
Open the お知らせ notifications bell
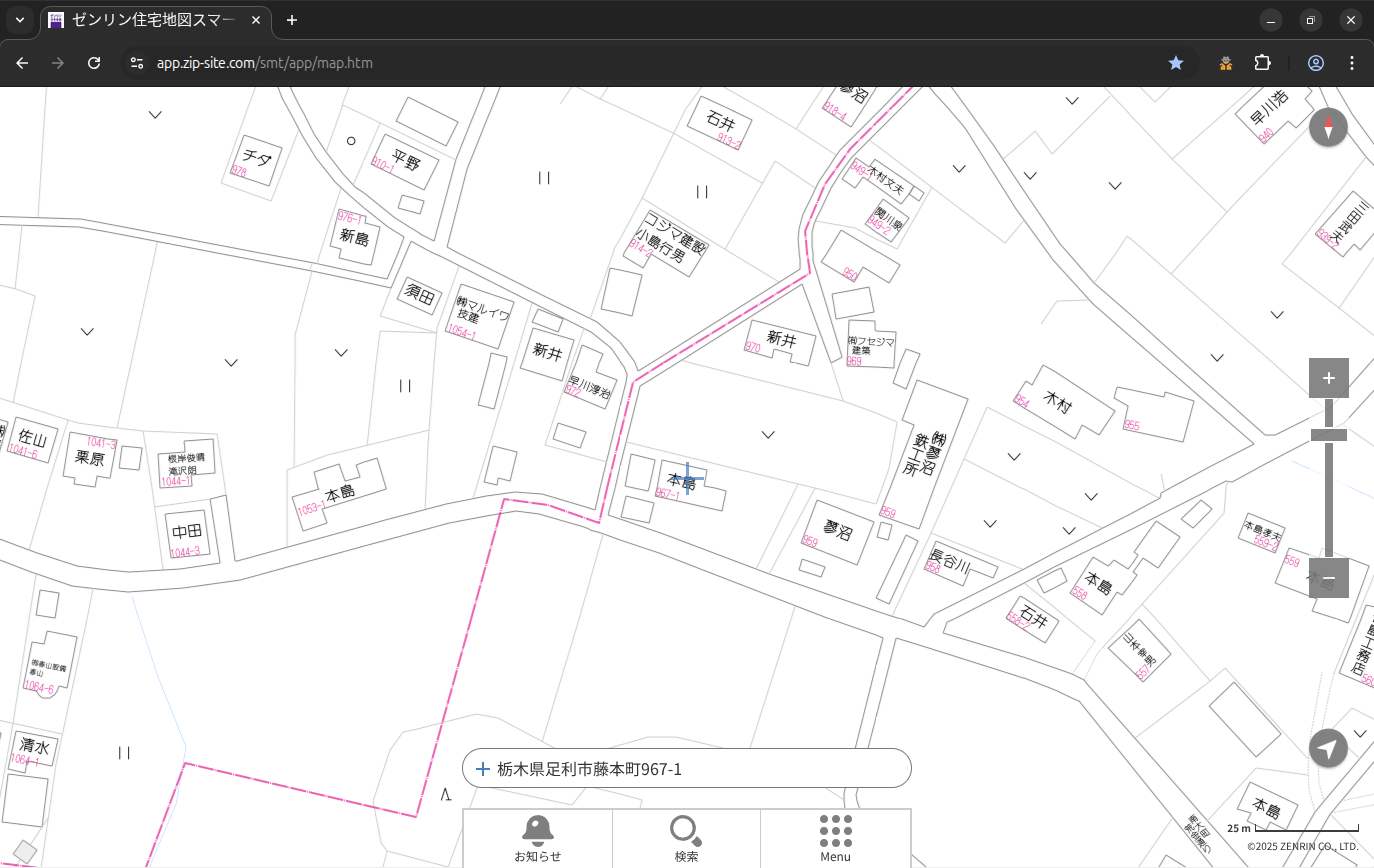pyautogui.click(x=537, y=838)
